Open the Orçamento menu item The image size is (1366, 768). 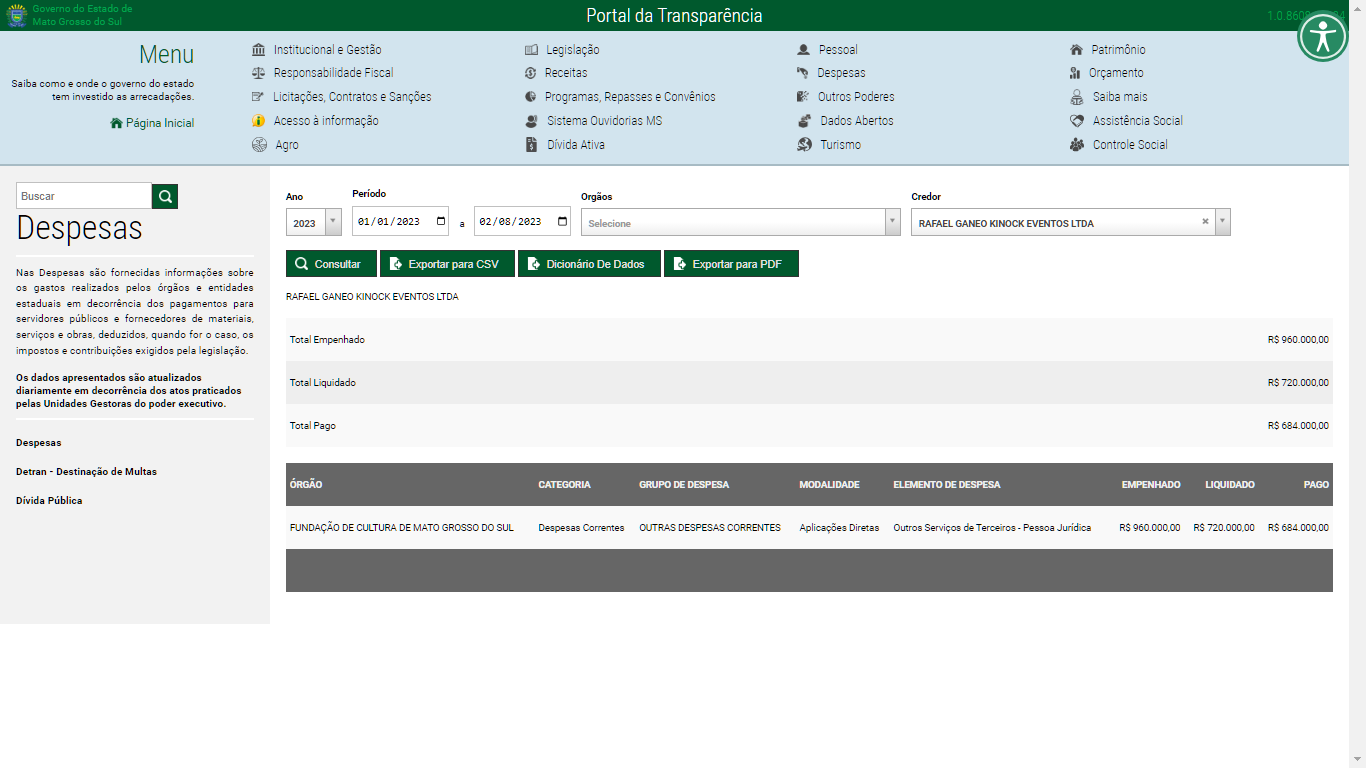point(1116,73)
